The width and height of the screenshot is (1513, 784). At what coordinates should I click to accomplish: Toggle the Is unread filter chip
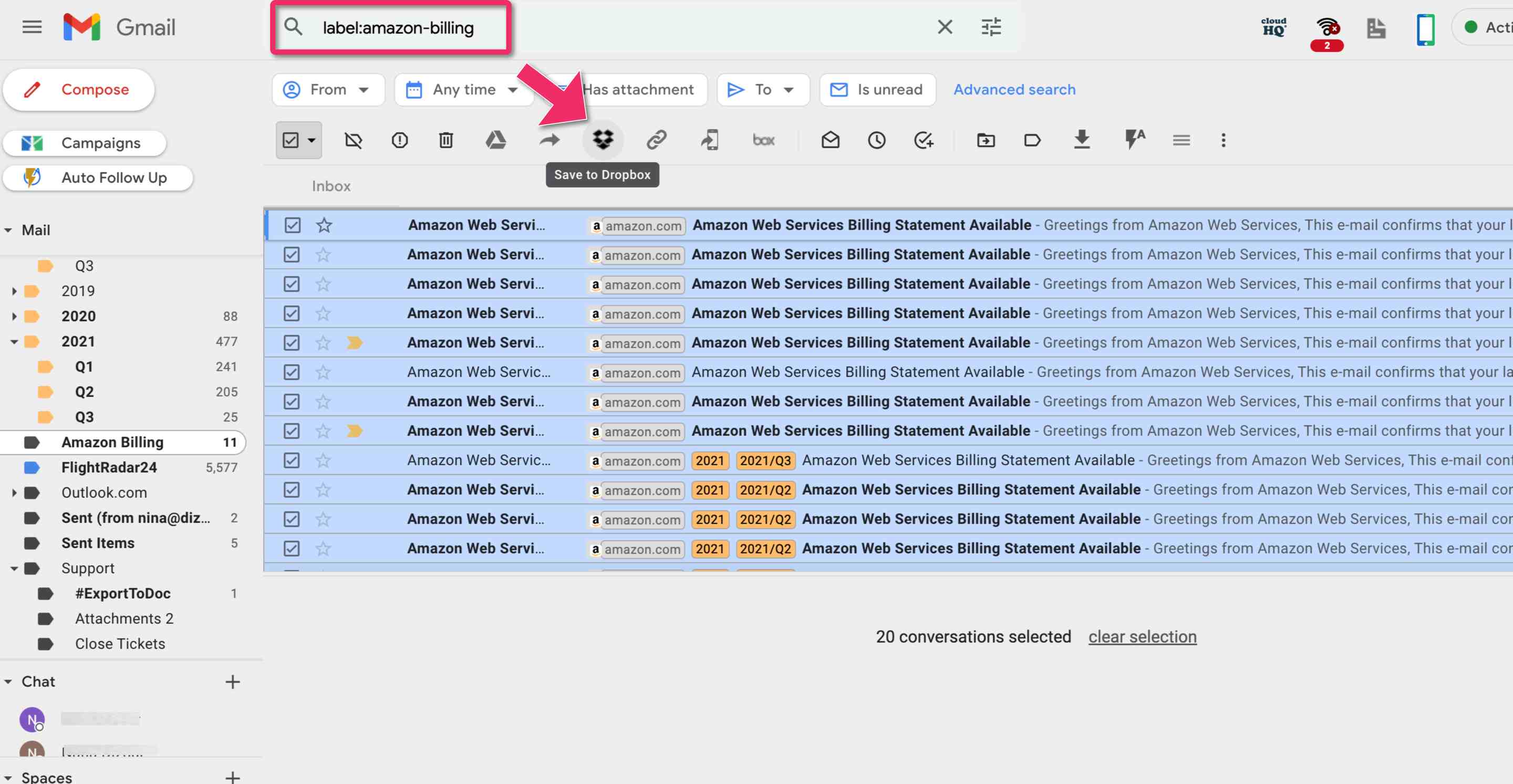[877, 89]
